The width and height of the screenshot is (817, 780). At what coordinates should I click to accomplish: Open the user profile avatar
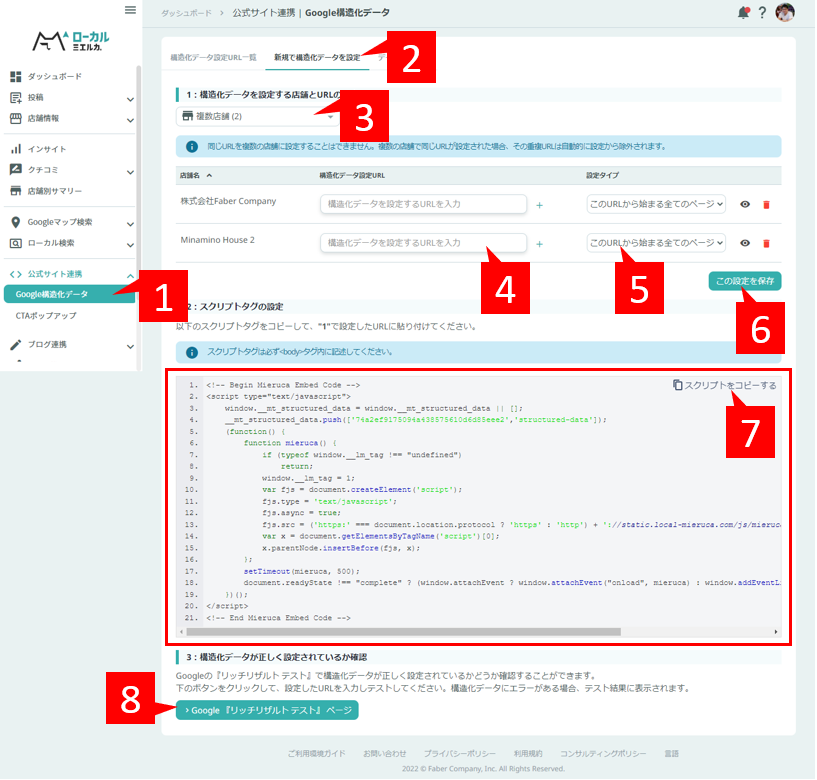point(785,12)
